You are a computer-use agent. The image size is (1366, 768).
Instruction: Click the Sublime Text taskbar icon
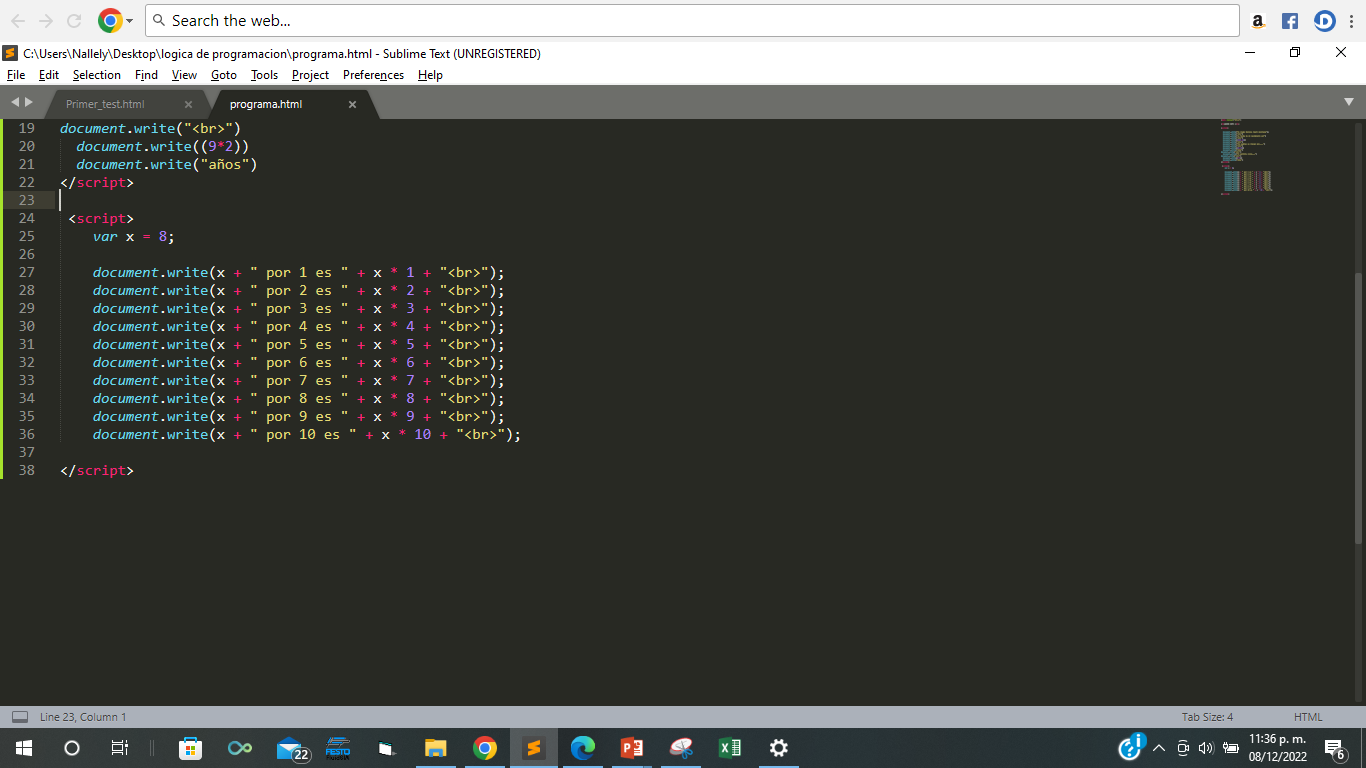coord(534,748)
